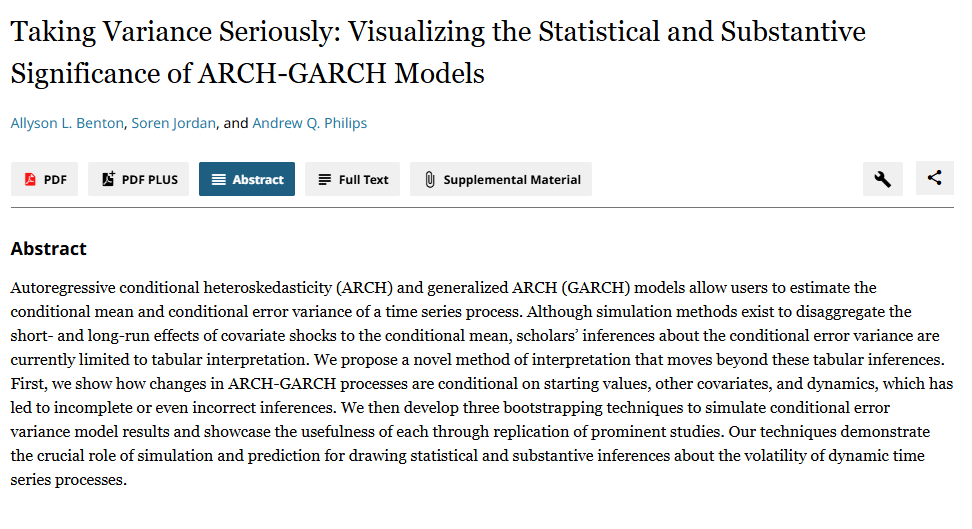Visit author Allyson L. Benton's page
The height and width of the screenshot is (529, 972).
68,123
